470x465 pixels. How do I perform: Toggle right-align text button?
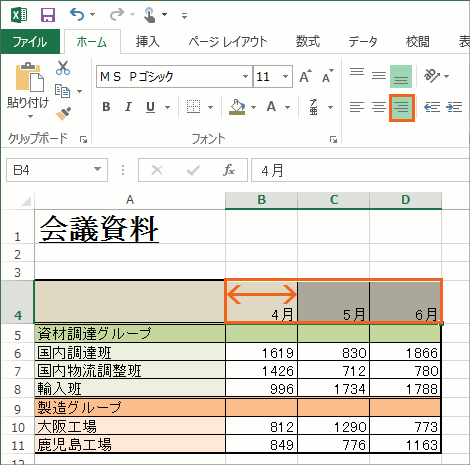click(401, 107)
